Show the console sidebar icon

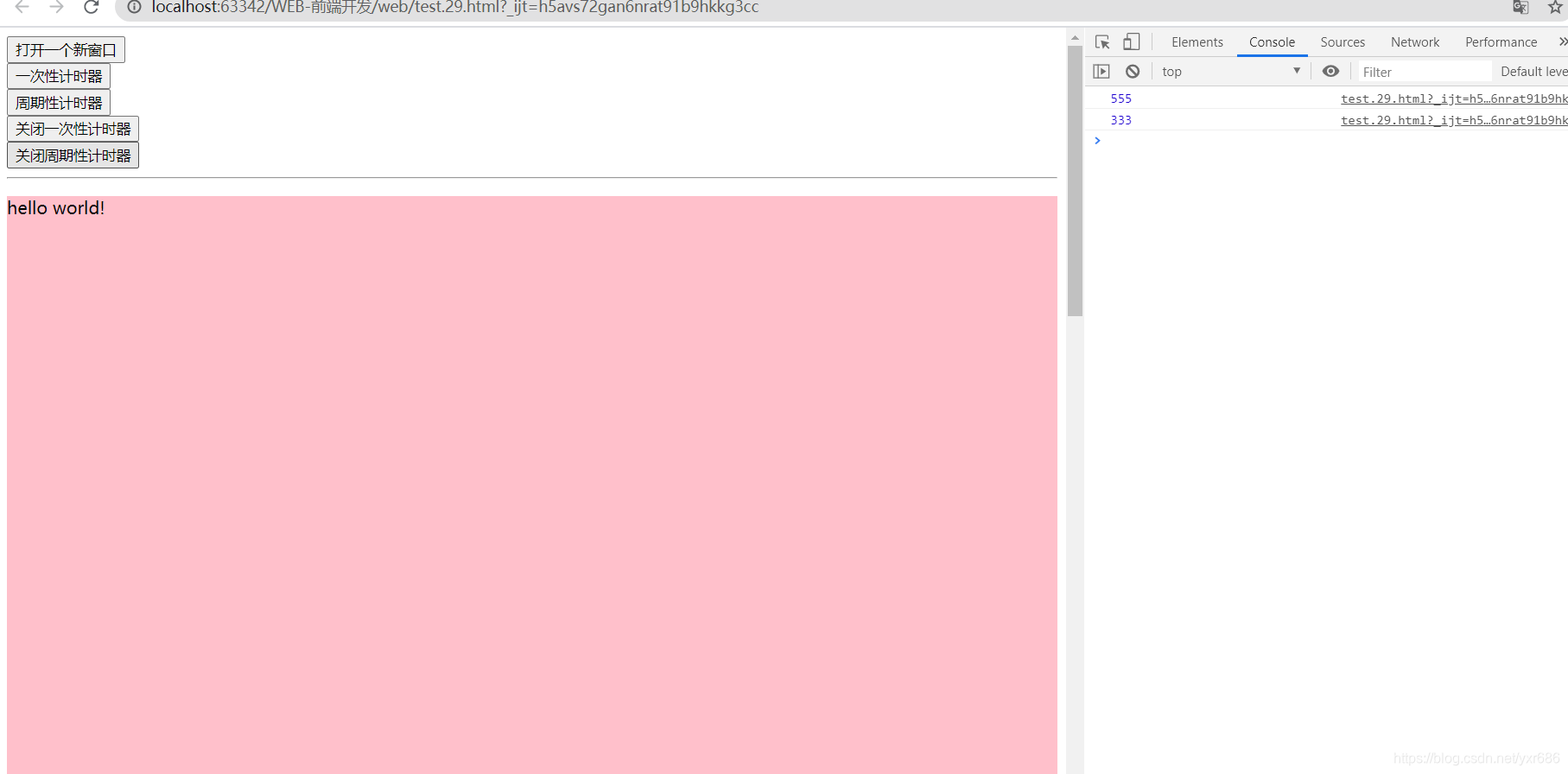click(1101, 72)
